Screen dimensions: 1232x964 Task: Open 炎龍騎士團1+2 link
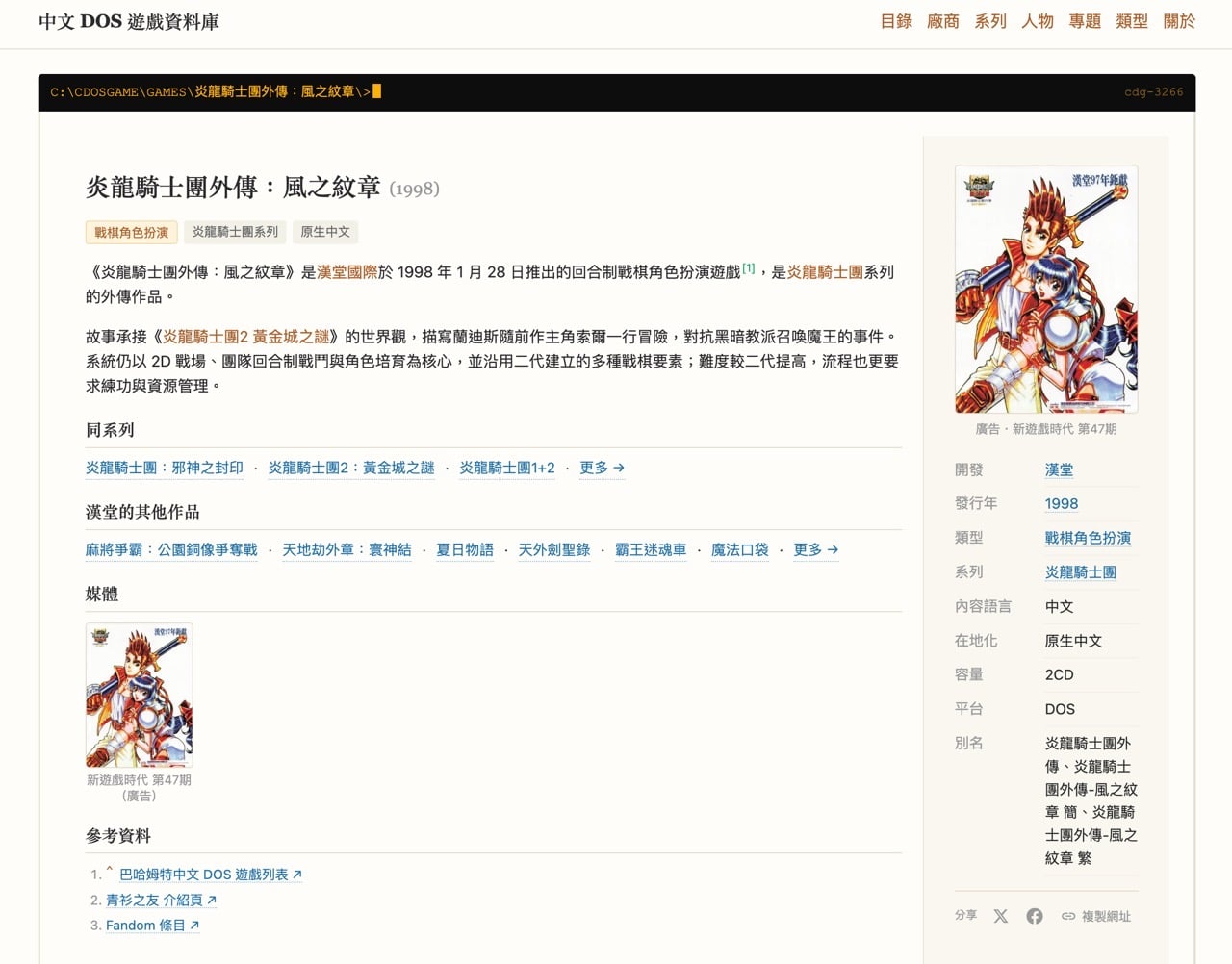tap(507, 468)
